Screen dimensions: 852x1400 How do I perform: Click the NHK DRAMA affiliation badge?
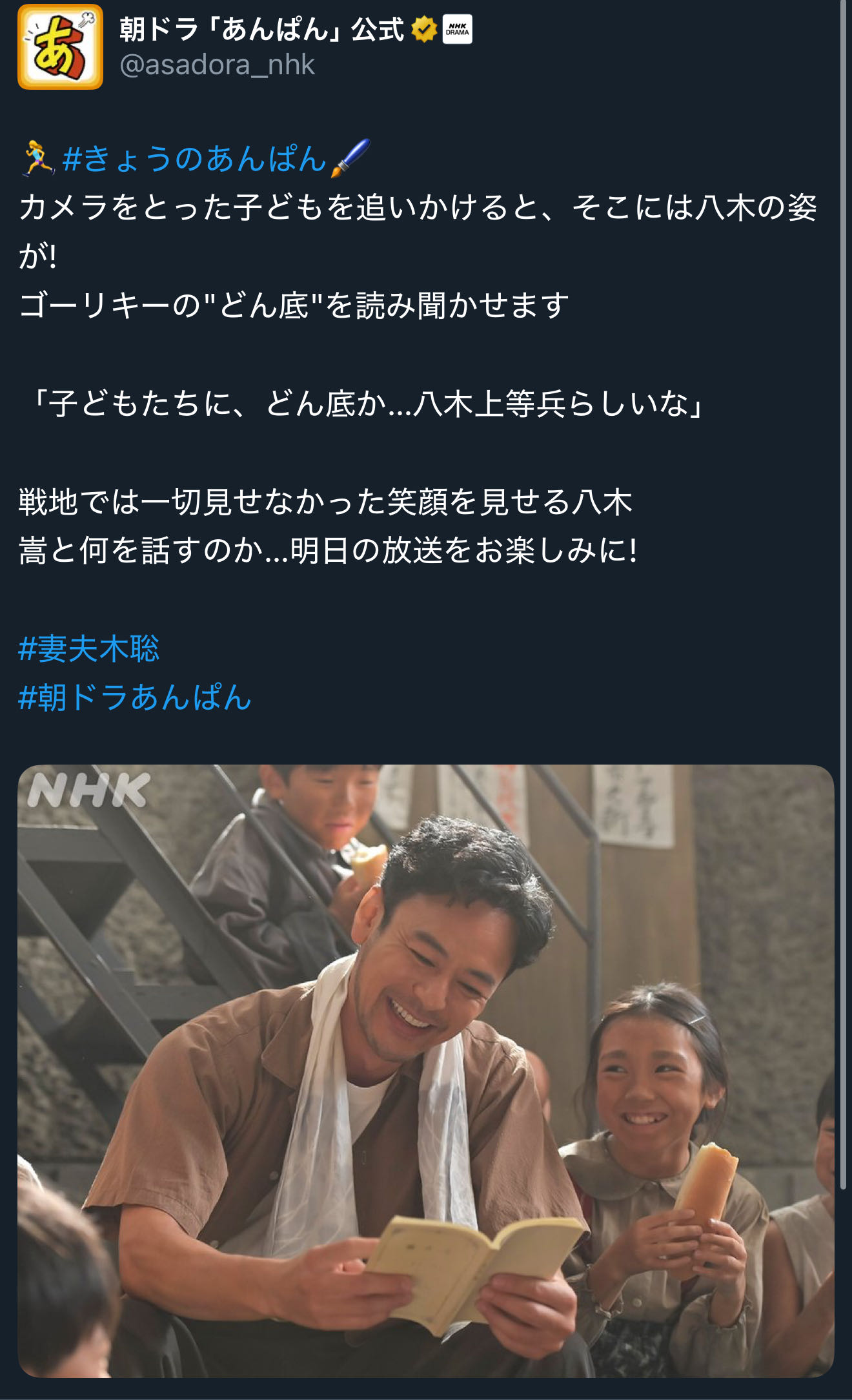tap(457, 30)
